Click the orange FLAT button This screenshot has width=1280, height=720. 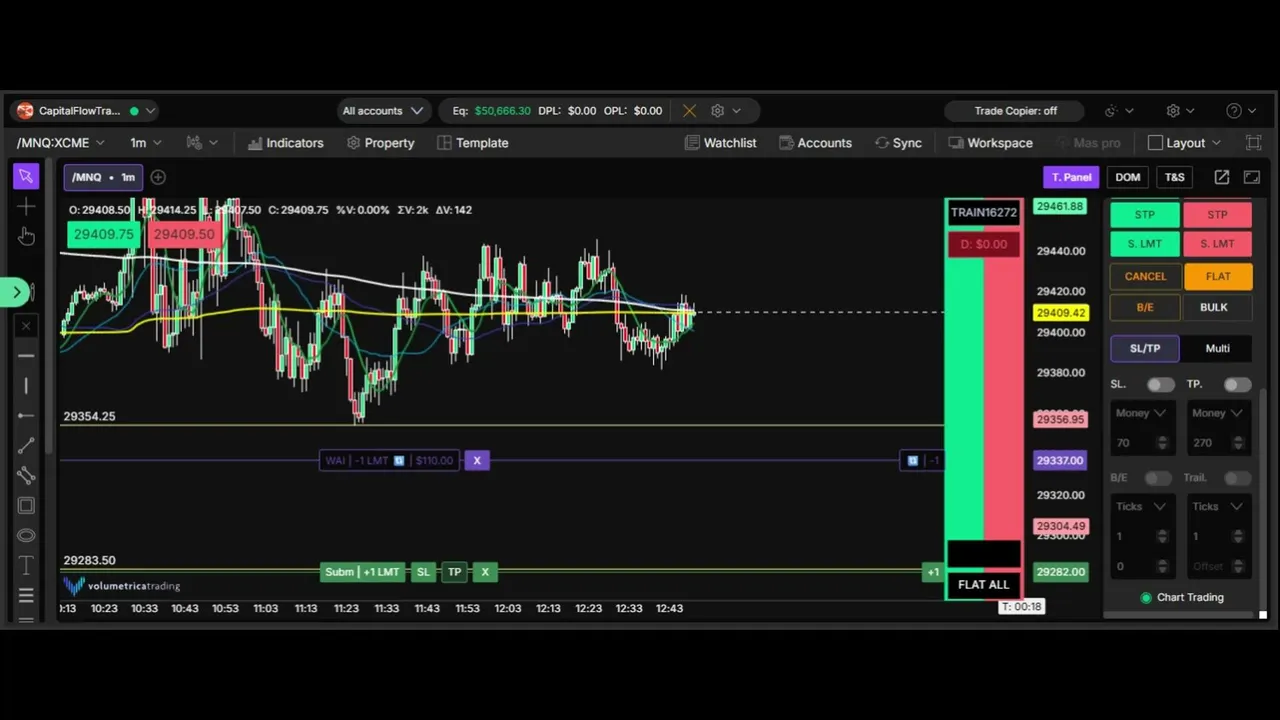pos(1217,276)
